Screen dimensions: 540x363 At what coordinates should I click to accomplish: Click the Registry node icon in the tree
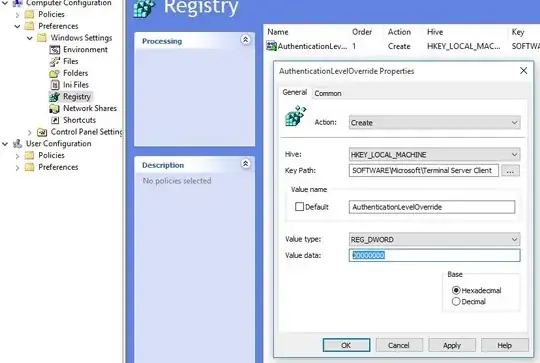[54, 97]
